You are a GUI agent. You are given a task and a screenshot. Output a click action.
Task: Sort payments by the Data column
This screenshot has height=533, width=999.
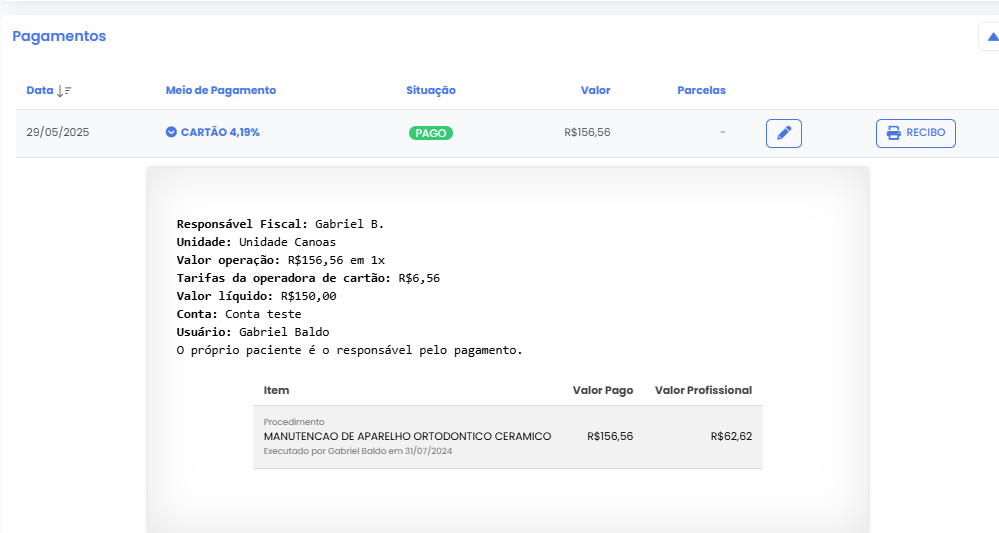(49, 90)
